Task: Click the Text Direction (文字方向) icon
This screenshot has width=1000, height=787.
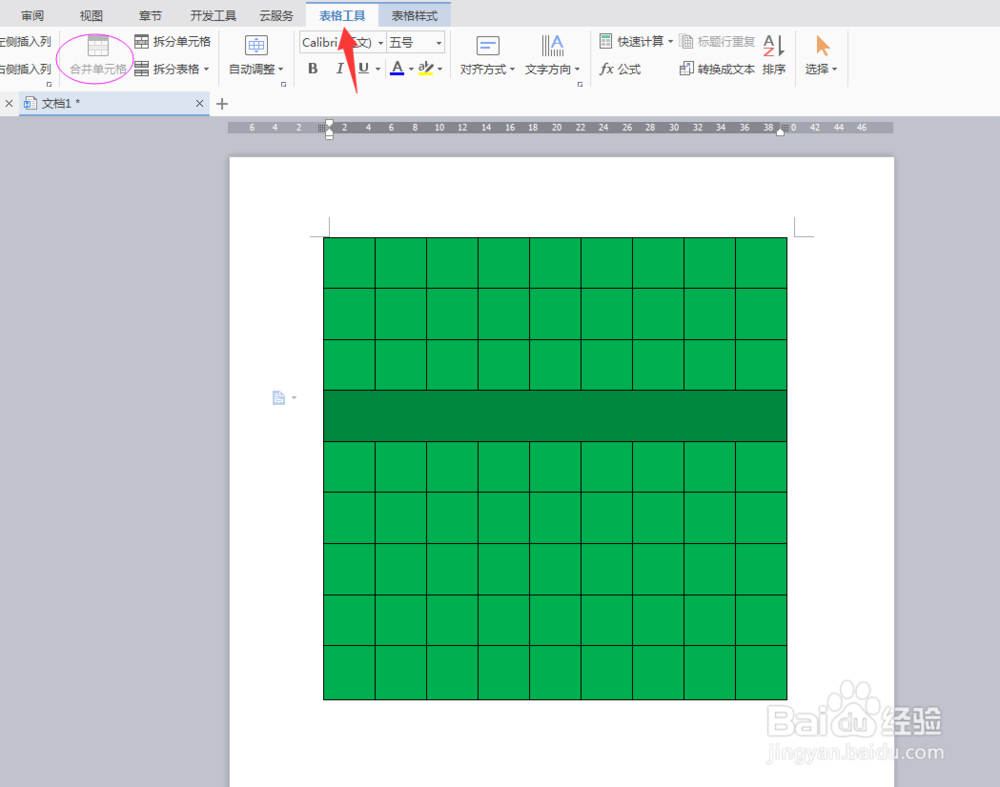Action: click(552, 46)
